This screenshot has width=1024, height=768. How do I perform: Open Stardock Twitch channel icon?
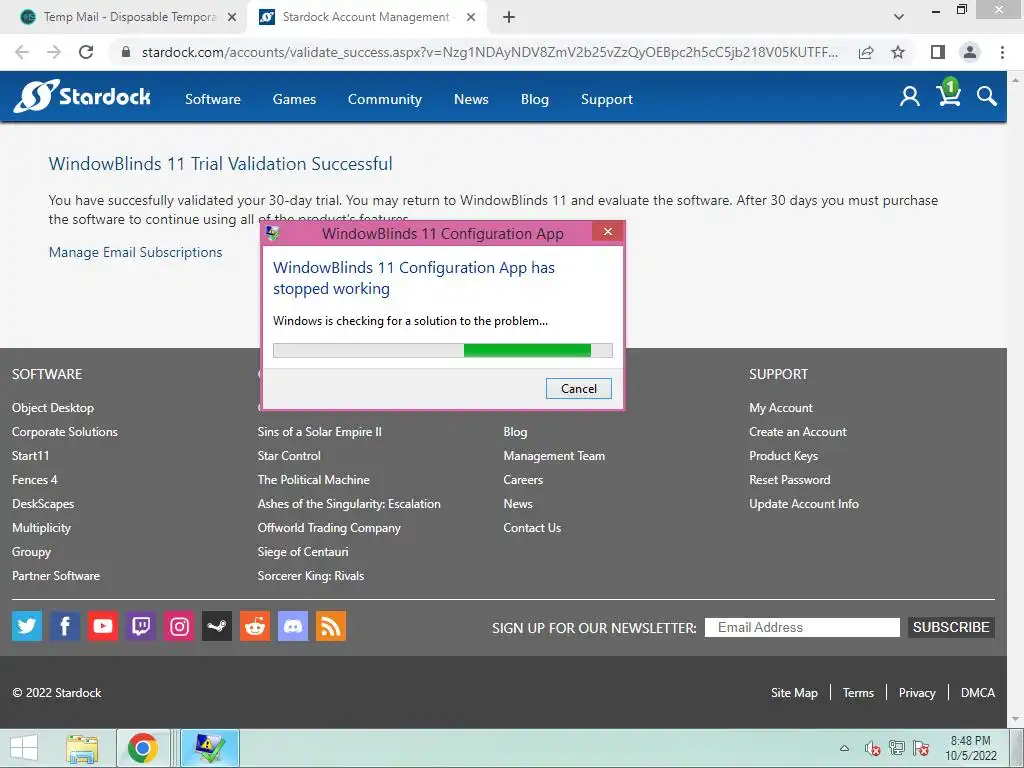[x=140, y=626]
